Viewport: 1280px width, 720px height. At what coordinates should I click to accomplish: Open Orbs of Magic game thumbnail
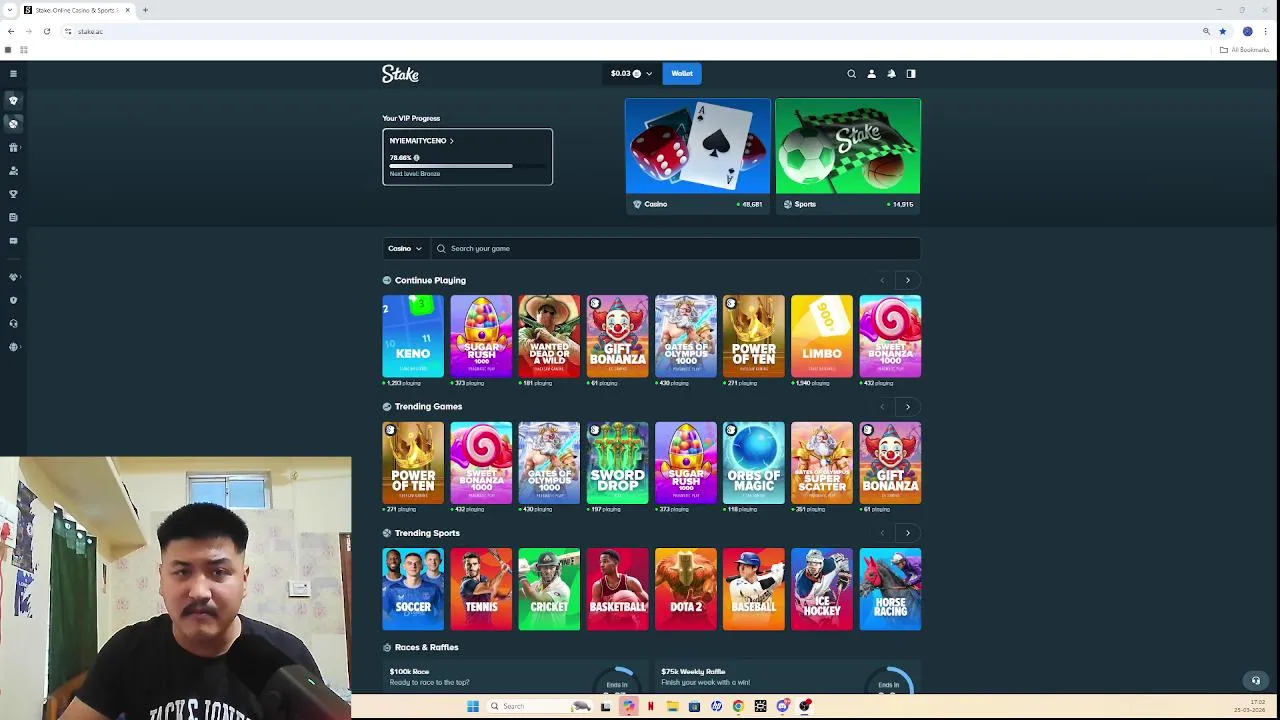(754, 463)
